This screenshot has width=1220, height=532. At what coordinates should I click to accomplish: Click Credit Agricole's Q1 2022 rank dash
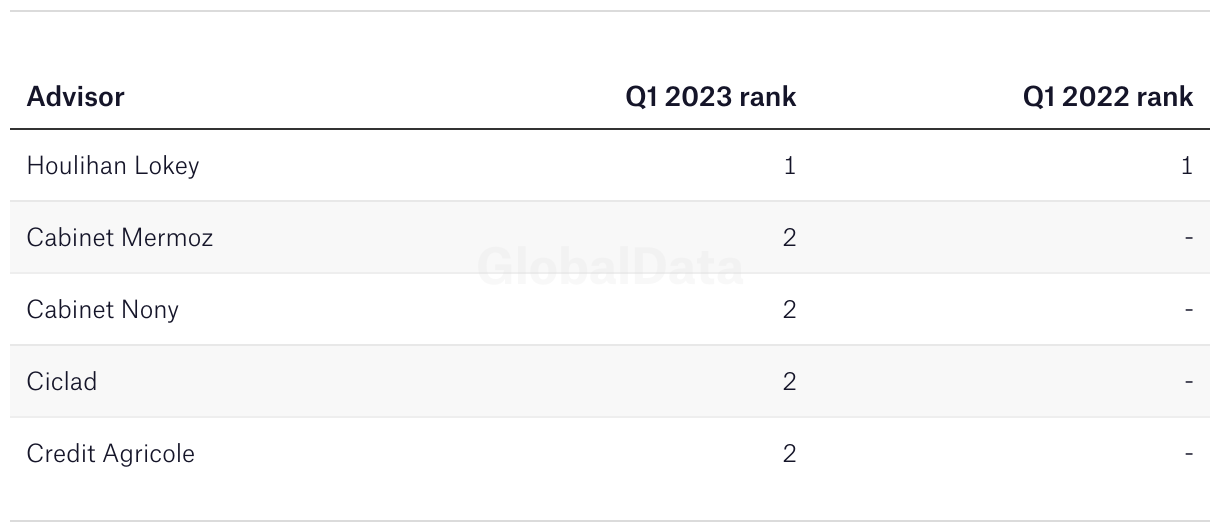1189,454
